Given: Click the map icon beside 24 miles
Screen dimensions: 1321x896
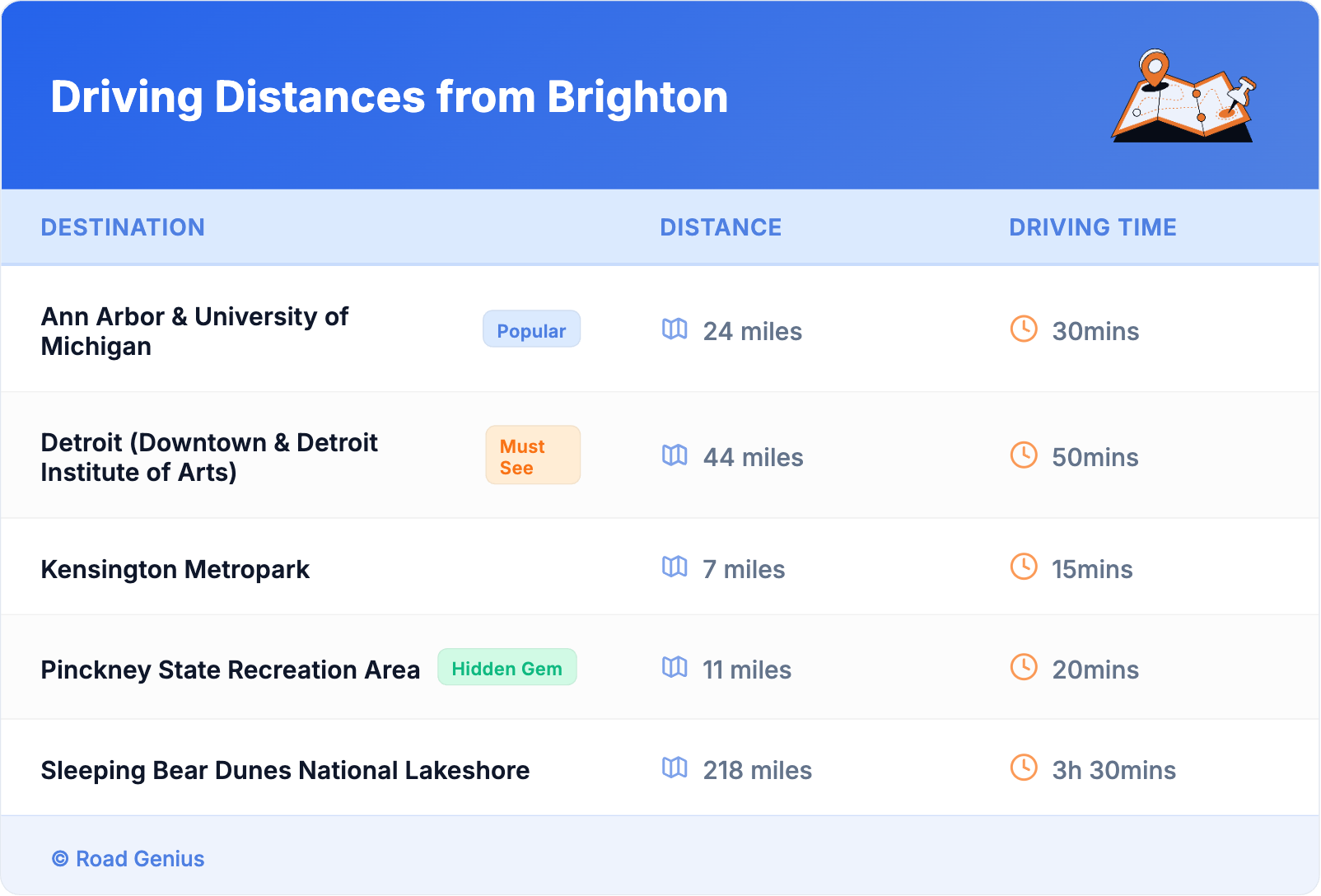Looking at the screenshot, I should click(675, 329).
